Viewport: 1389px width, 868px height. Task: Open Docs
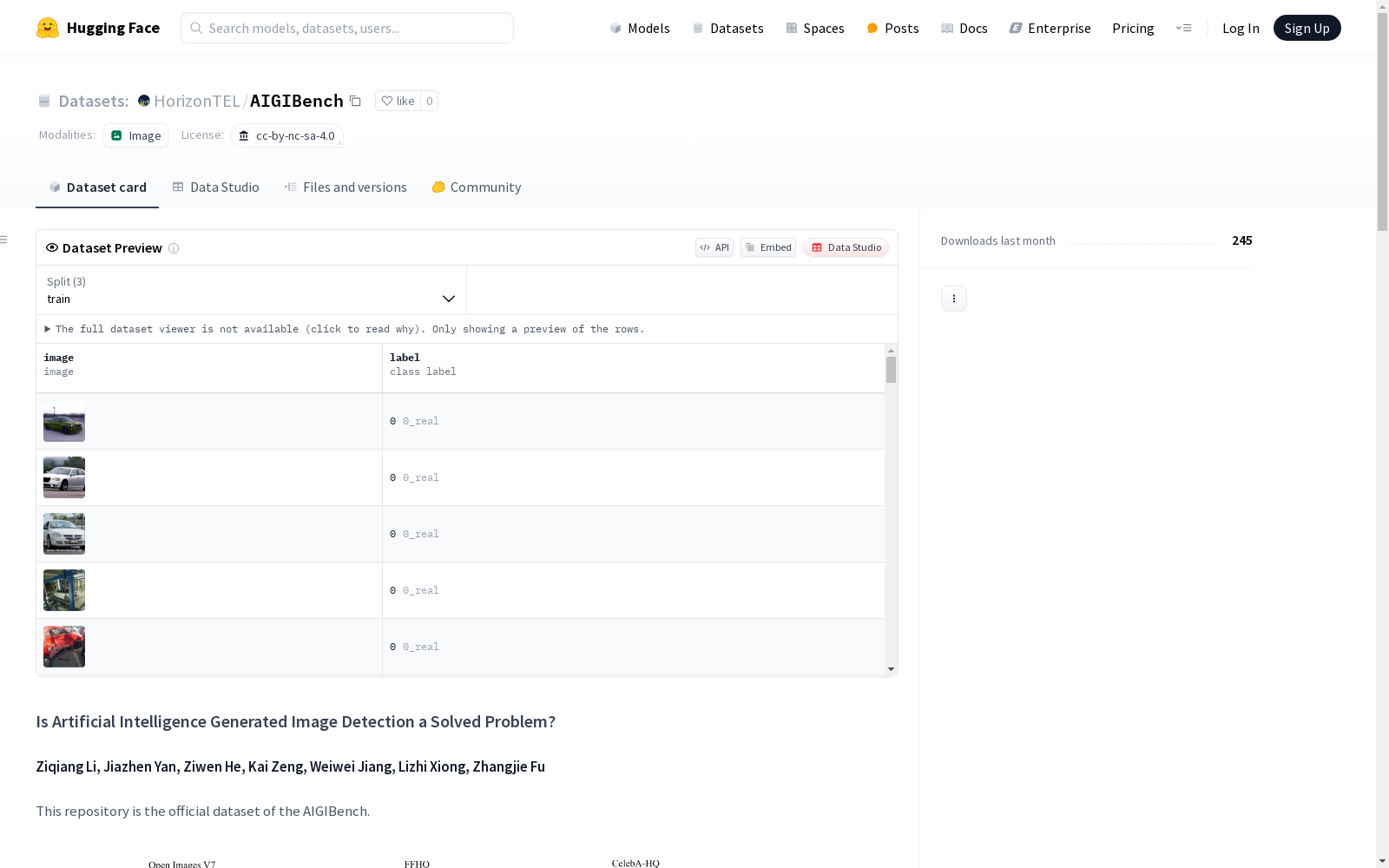(964, 28)
